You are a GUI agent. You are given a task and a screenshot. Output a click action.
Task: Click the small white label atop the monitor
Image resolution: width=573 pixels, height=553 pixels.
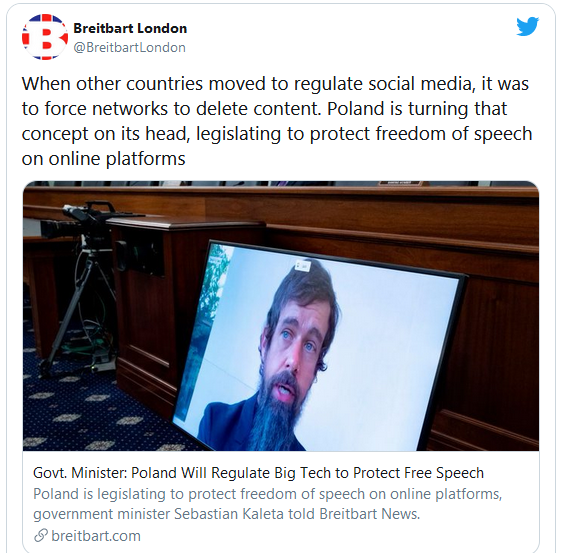click(x=303, y=266)
